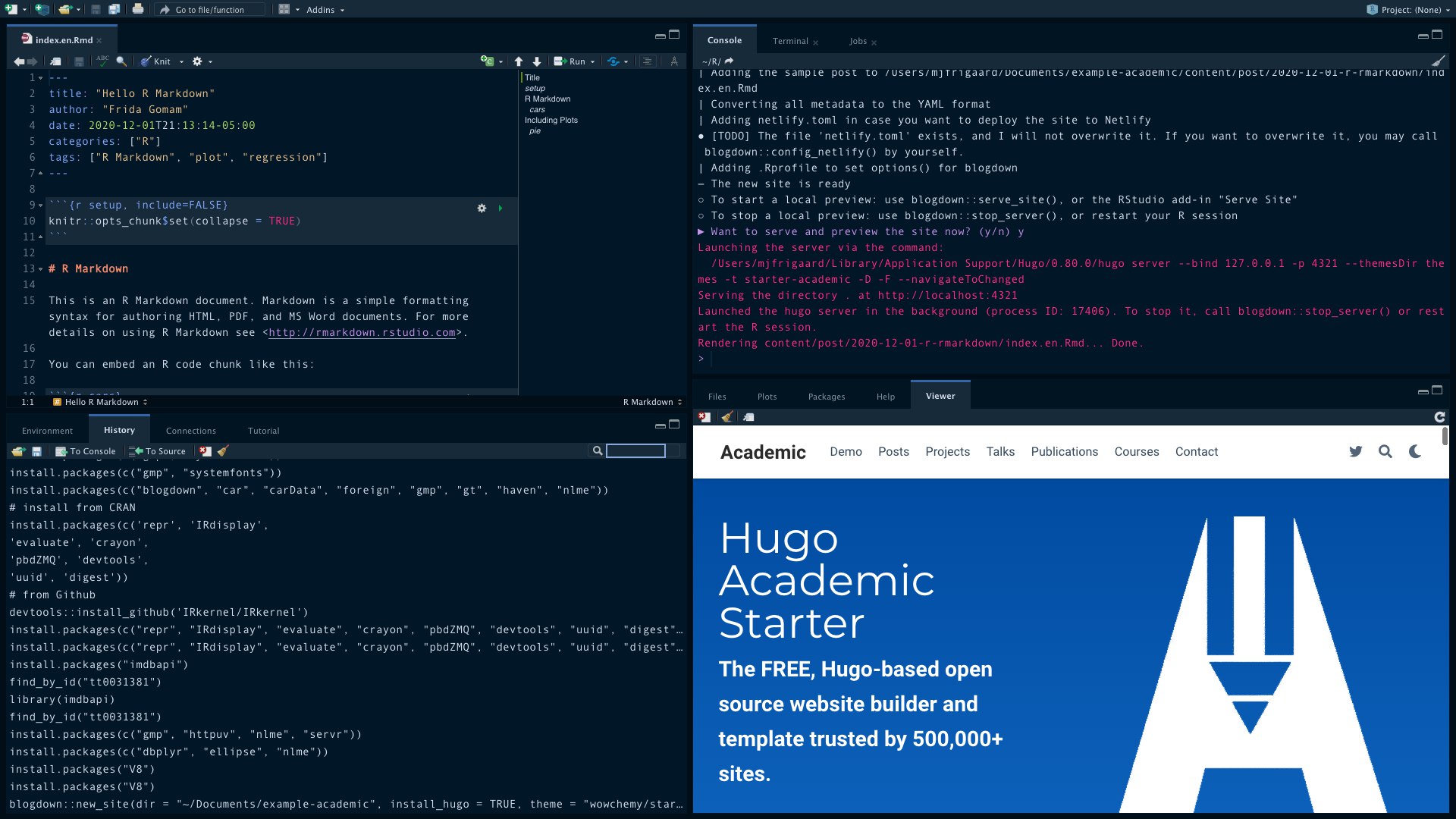Image resolution: width=1456 pixels, height=819 pixels.
Task: Toggle the document outline panel
Action: 647,61
